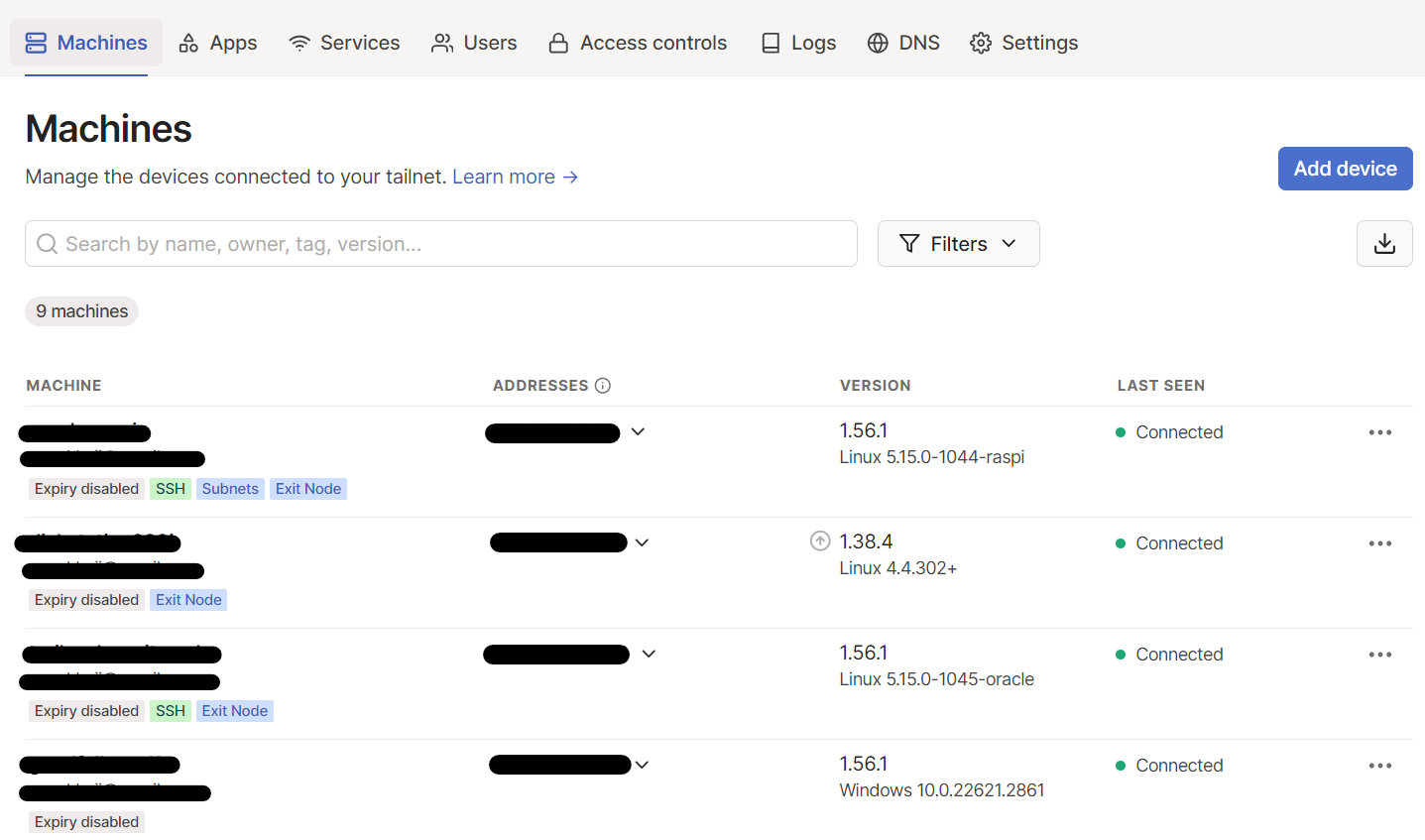Expand addresses for the oracle Linux machine
Image resolution: width=1425 pixels, height=840 pixels.
[x=649, y=654]
